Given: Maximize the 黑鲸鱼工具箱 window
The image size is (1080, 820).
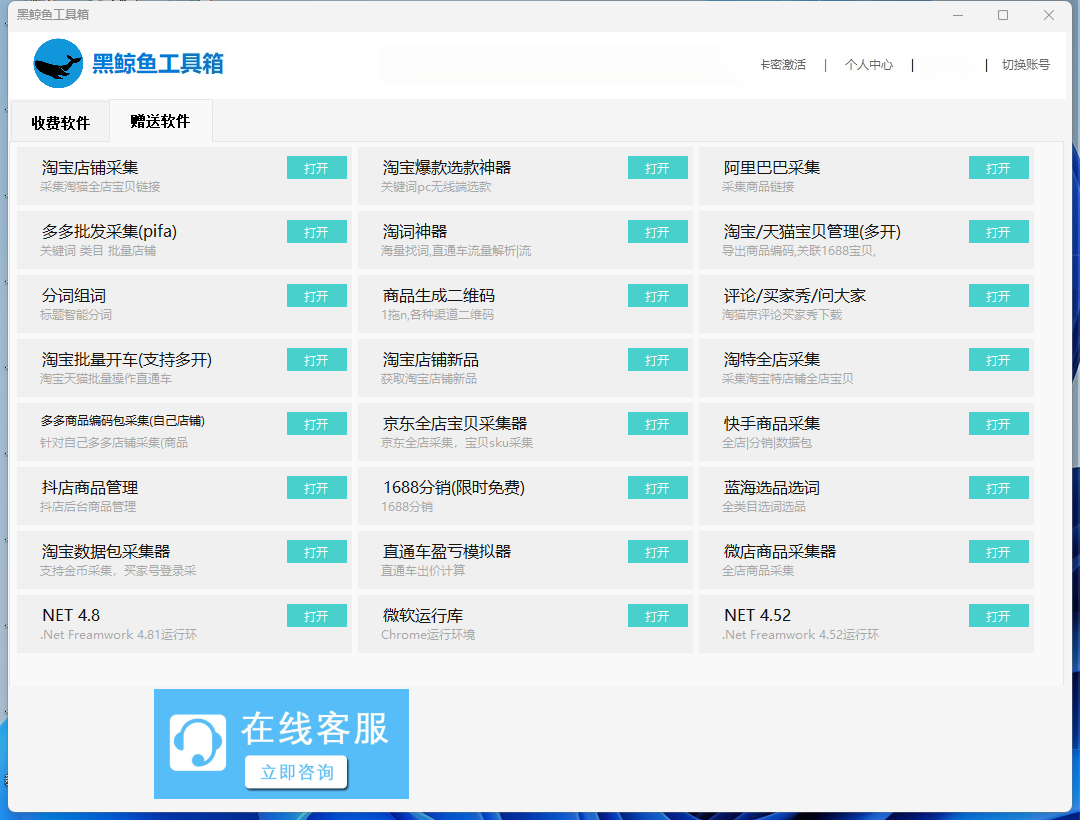Looking at the screenshot, I should (x=1003, y=15).
